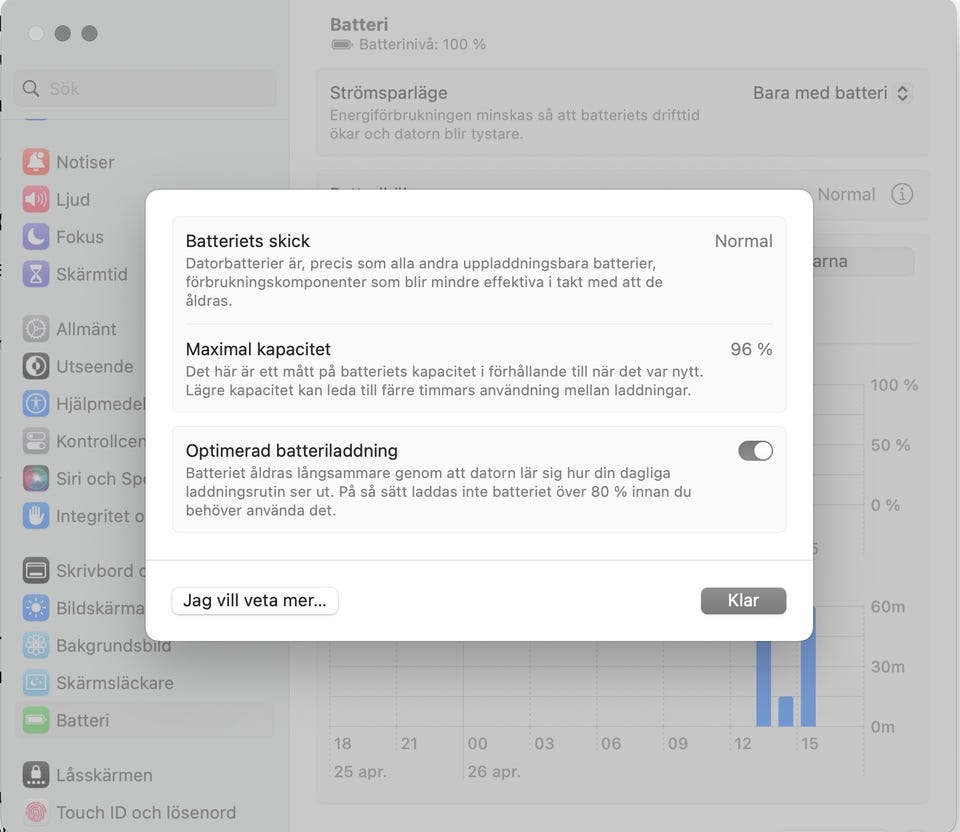Image resolution: width=960 pixels, height=832 pixels.
Task: Select the Bildskärmar sun icon
Action: pos(36,608)
